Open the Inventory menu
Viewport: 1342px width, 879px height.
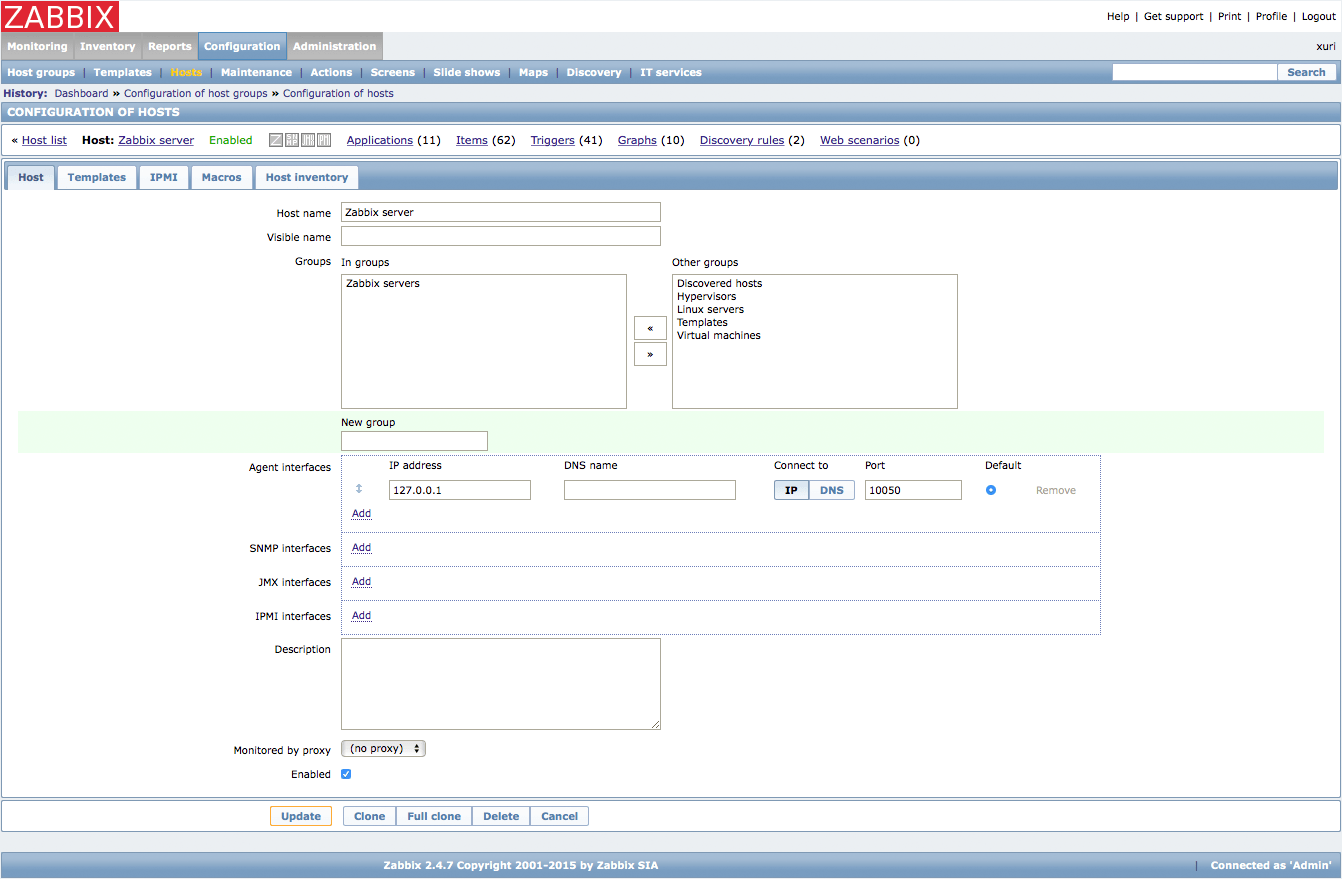click(107, 46)
